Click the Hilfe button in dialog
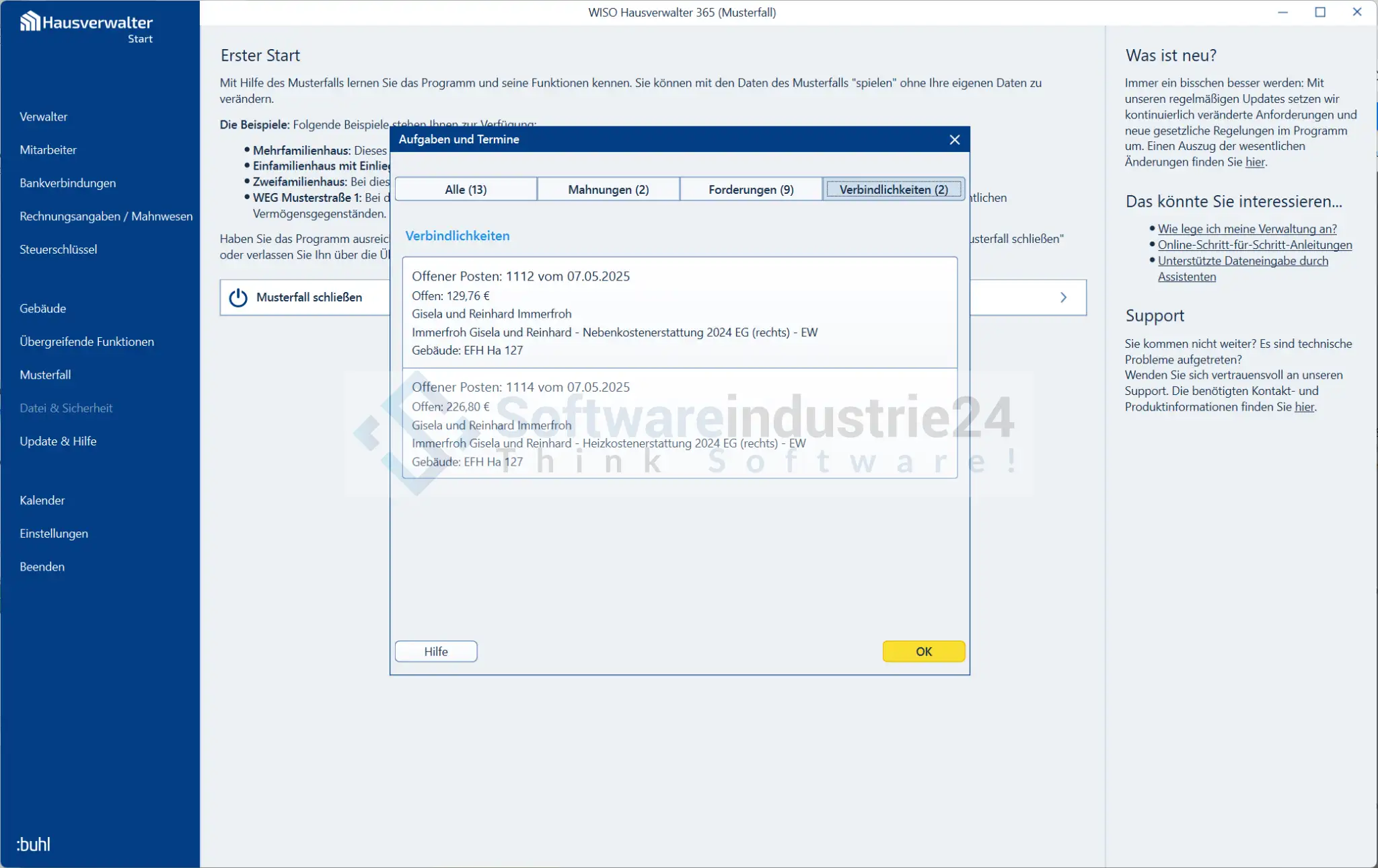This screenshot has height=868, width=1378. coord(436,651)
